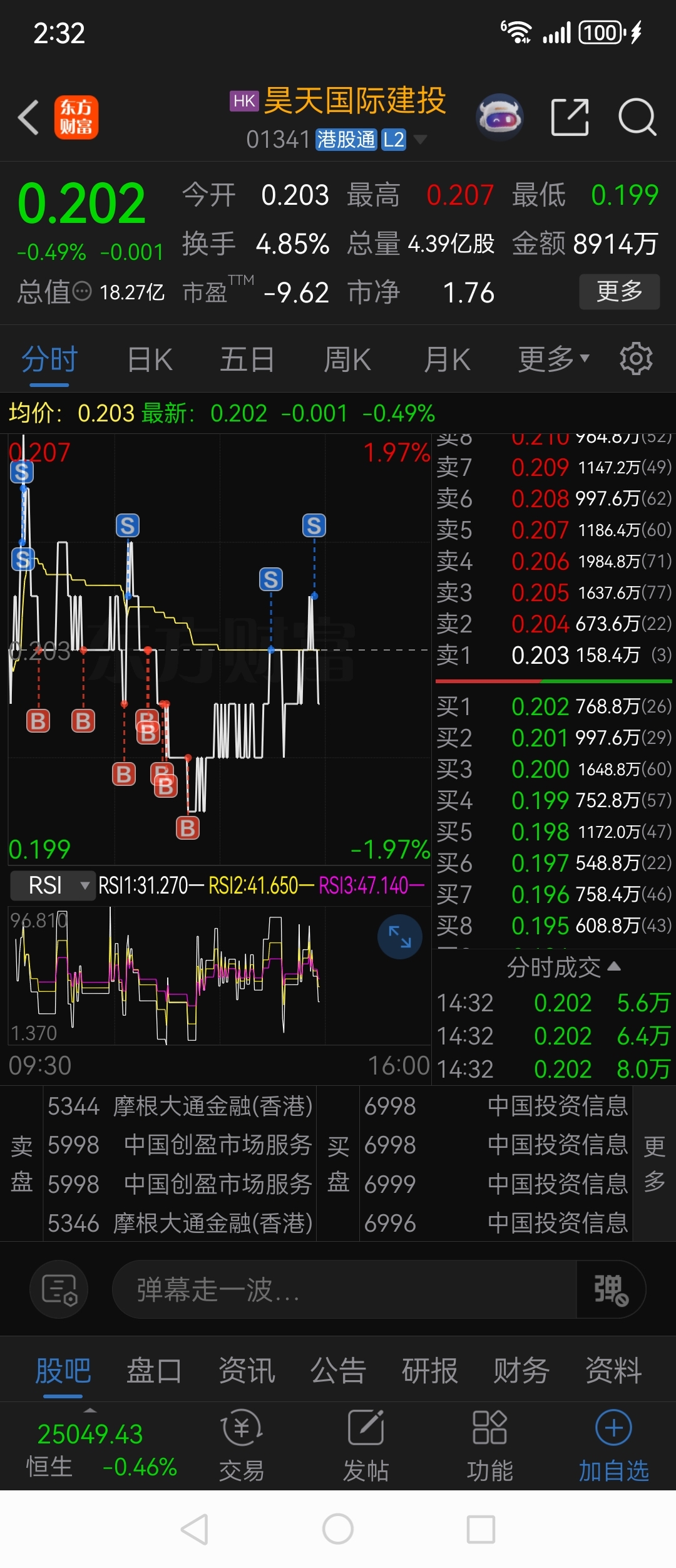Expand the 恒生 index bar
676x1568 pixels.
point(91,1410)
